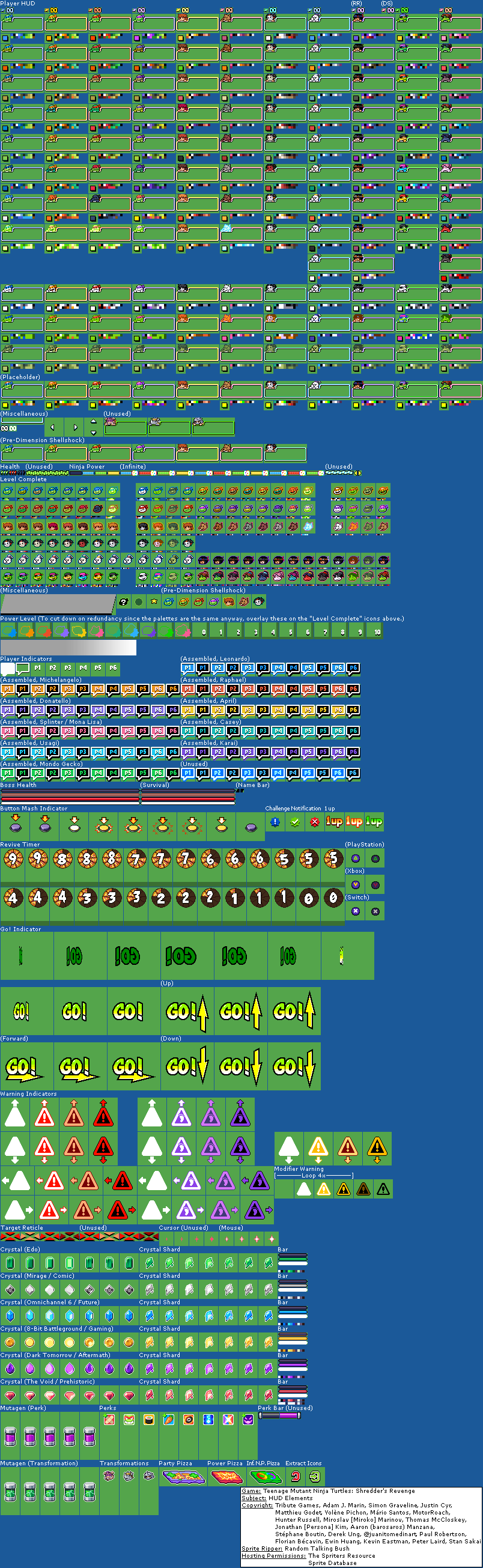Click the green 1up sprite
The width and height of the screenshot is (483, 1568).
click(x=374, y=821)
